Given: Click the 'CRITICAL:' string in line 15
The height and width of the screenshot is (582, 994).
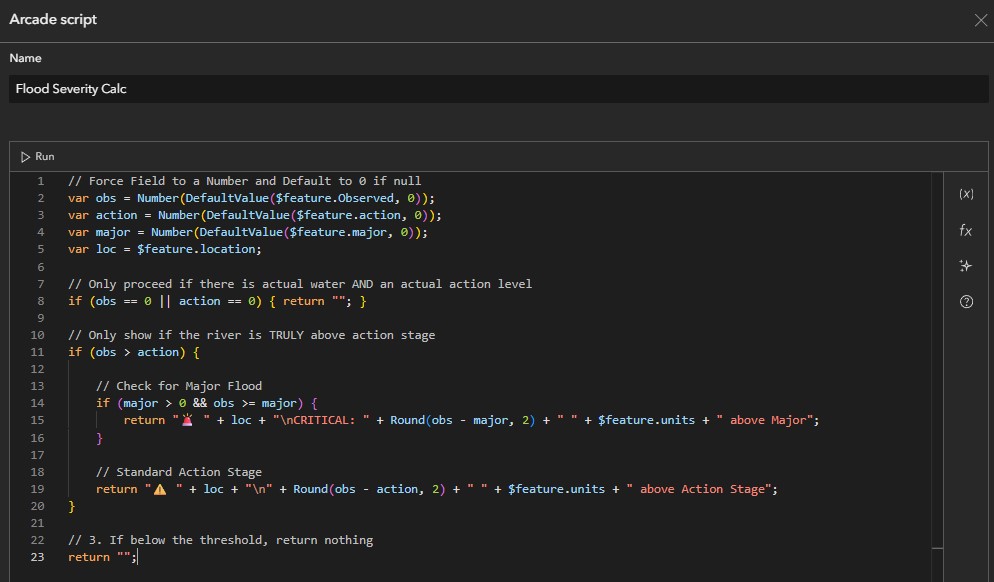Looking at the screenshot, I should (321, 420).
